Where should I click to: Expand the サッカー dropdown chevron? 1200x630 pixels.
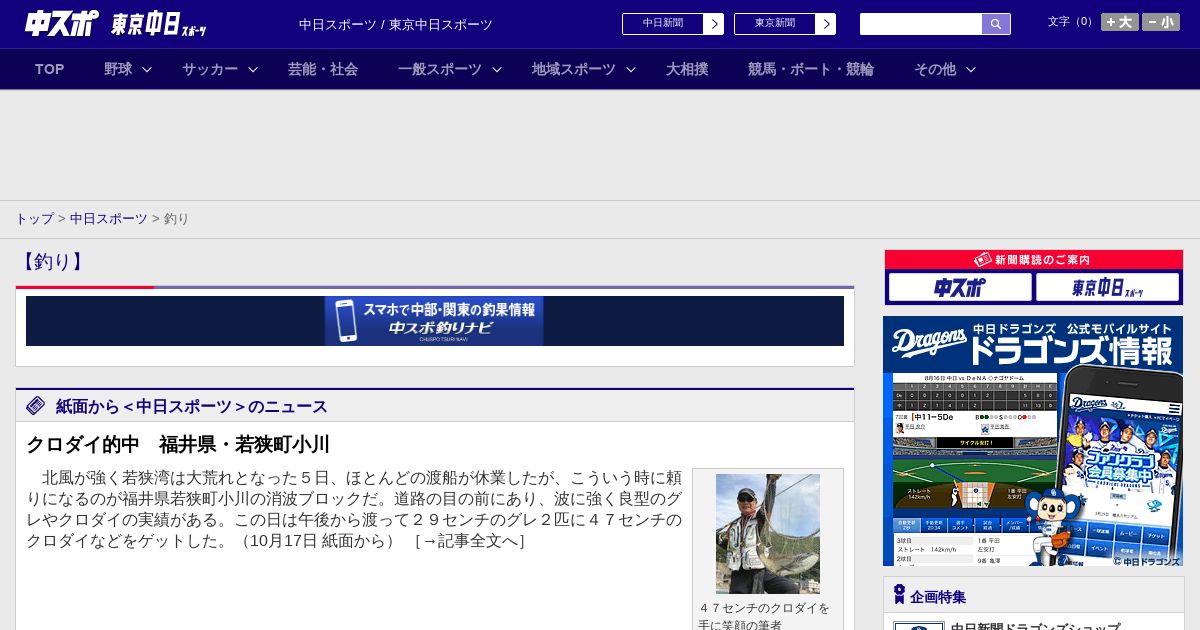[x=253, y=69]
